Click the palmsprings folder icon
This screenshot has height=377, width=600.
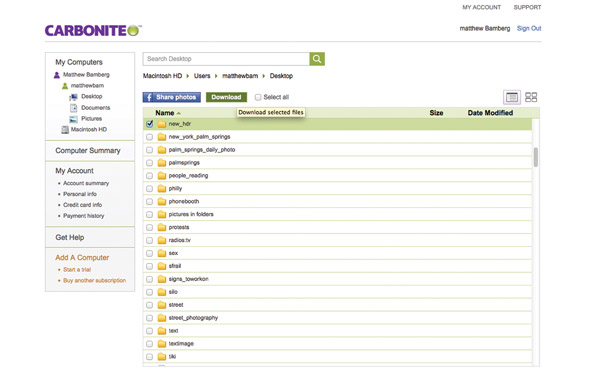162,163
